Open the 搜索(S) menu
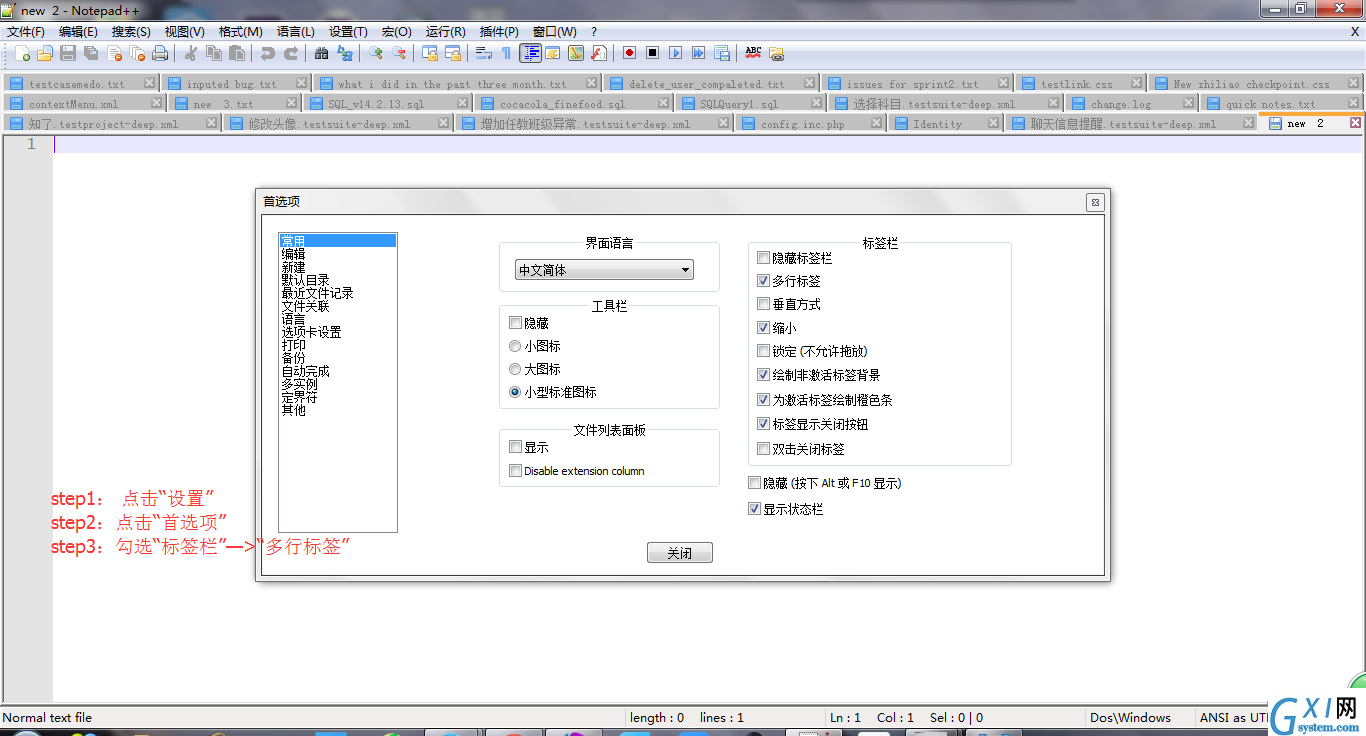This screenshot has width=1366, height=736. 131,32
